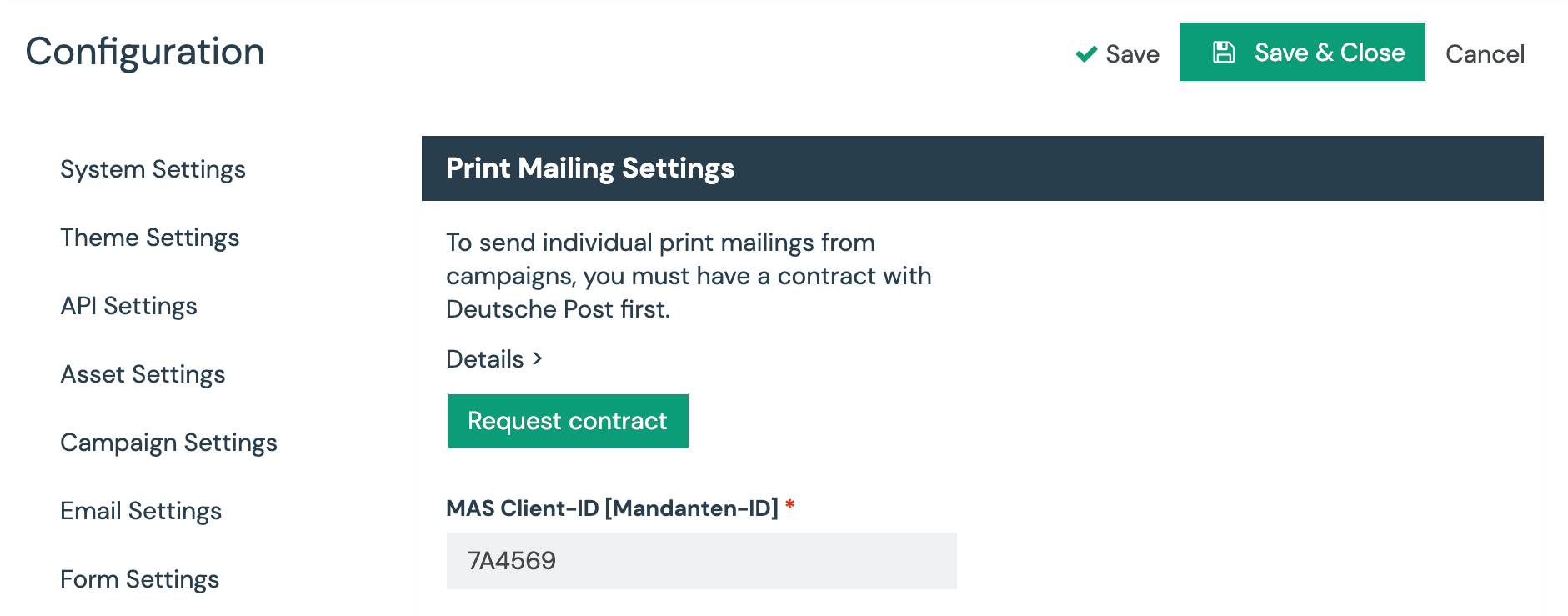Navigate to Email Settings

[x=141, y=511]
